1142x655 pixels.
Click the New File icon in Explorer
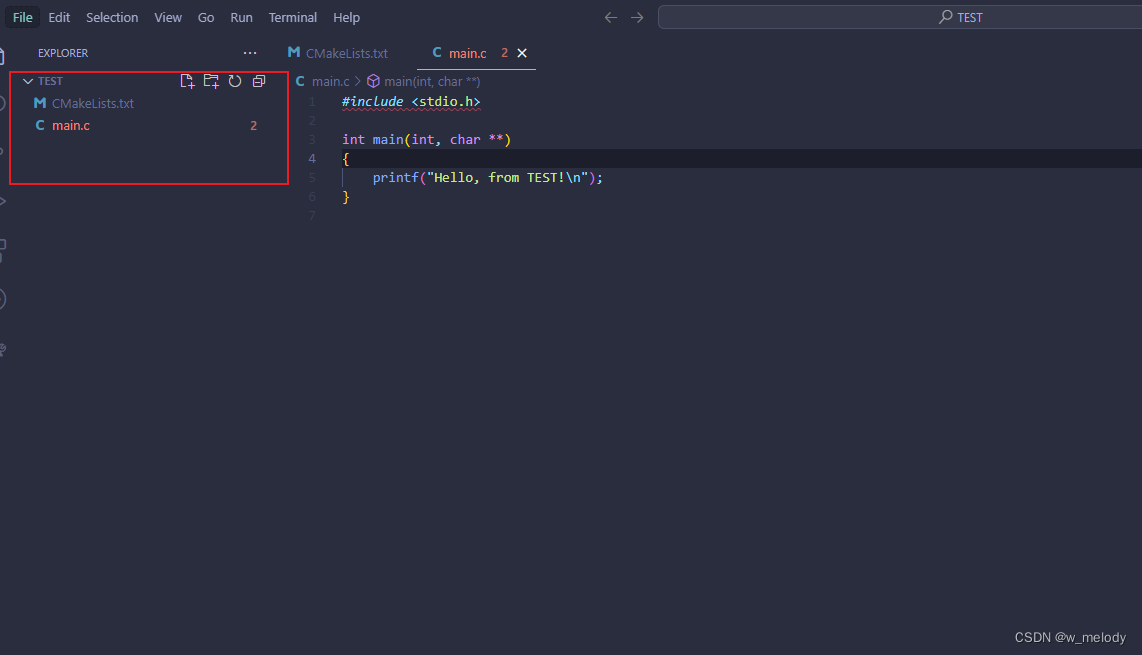(187, 81)
